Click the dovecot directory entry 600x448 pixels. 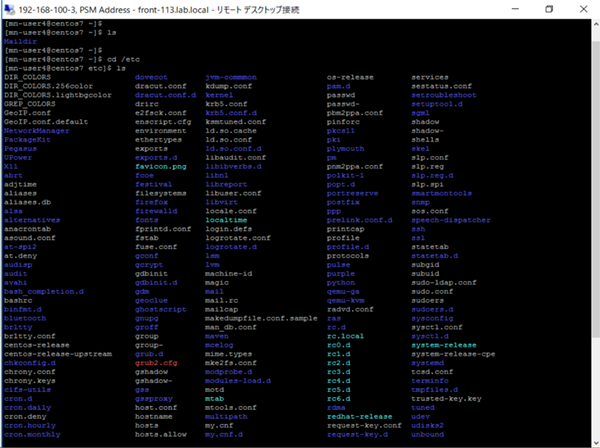pyautogui.click(x=151, y=77)
